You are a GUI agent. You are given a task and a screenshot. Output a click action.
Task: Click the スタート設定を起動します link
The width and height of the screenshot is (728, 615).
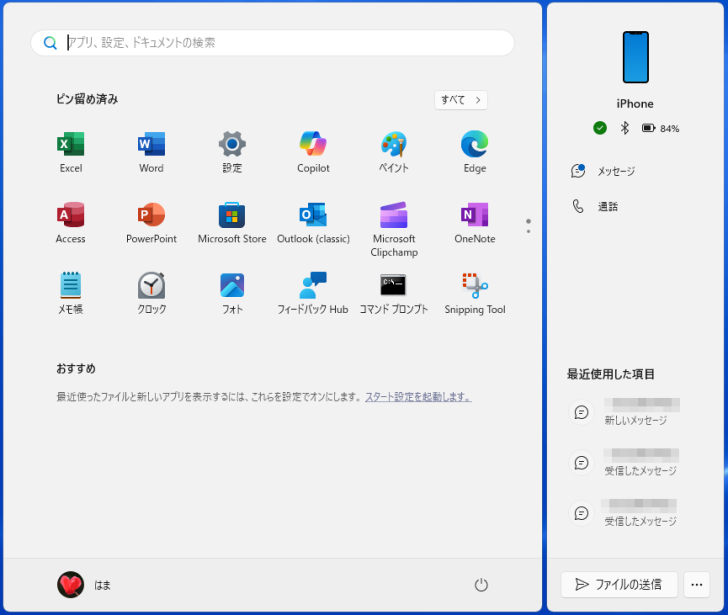(418, 397)
